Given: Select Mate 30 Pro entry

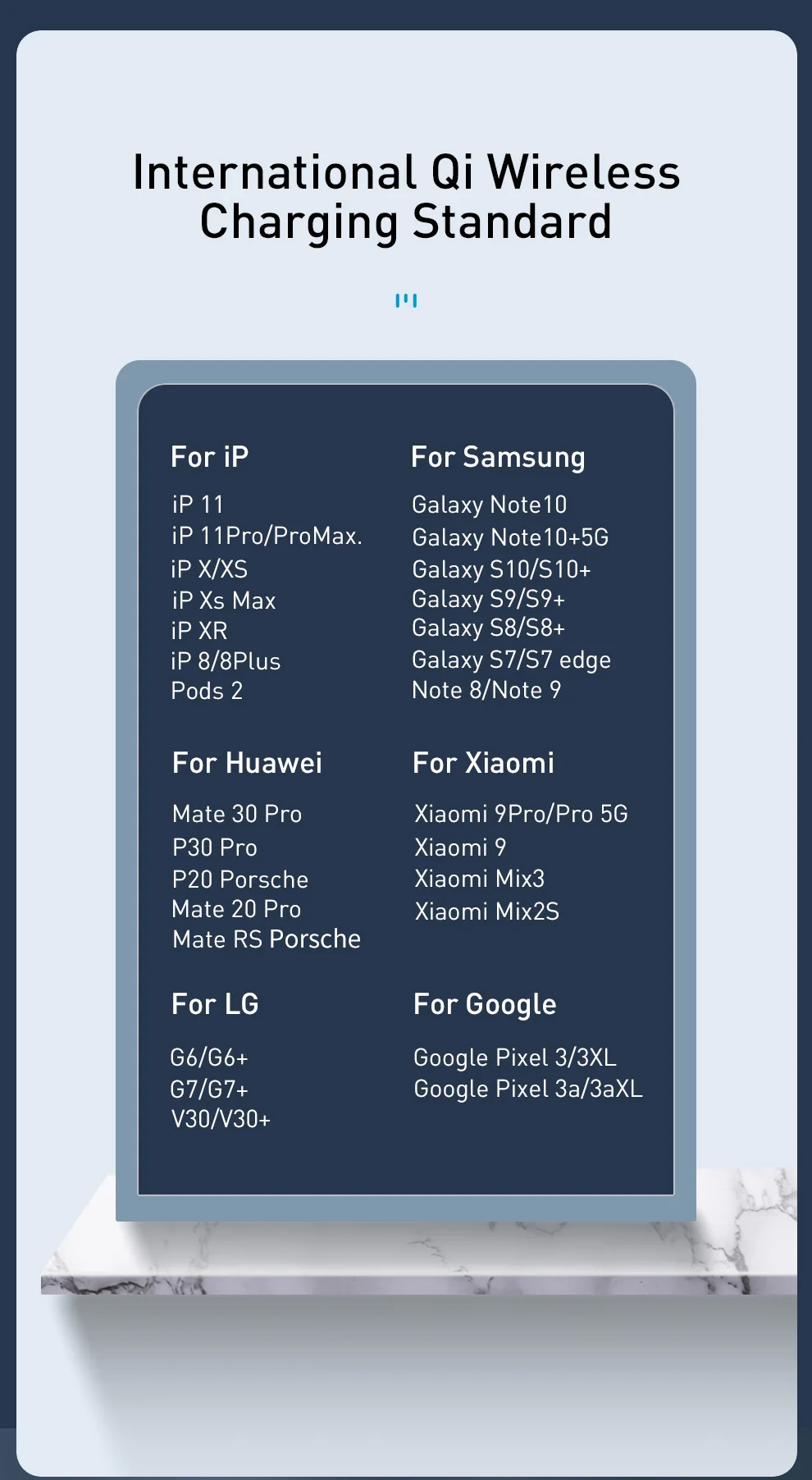Looking at the screenshot, I should pyautogui.click(x=237, y=814).
